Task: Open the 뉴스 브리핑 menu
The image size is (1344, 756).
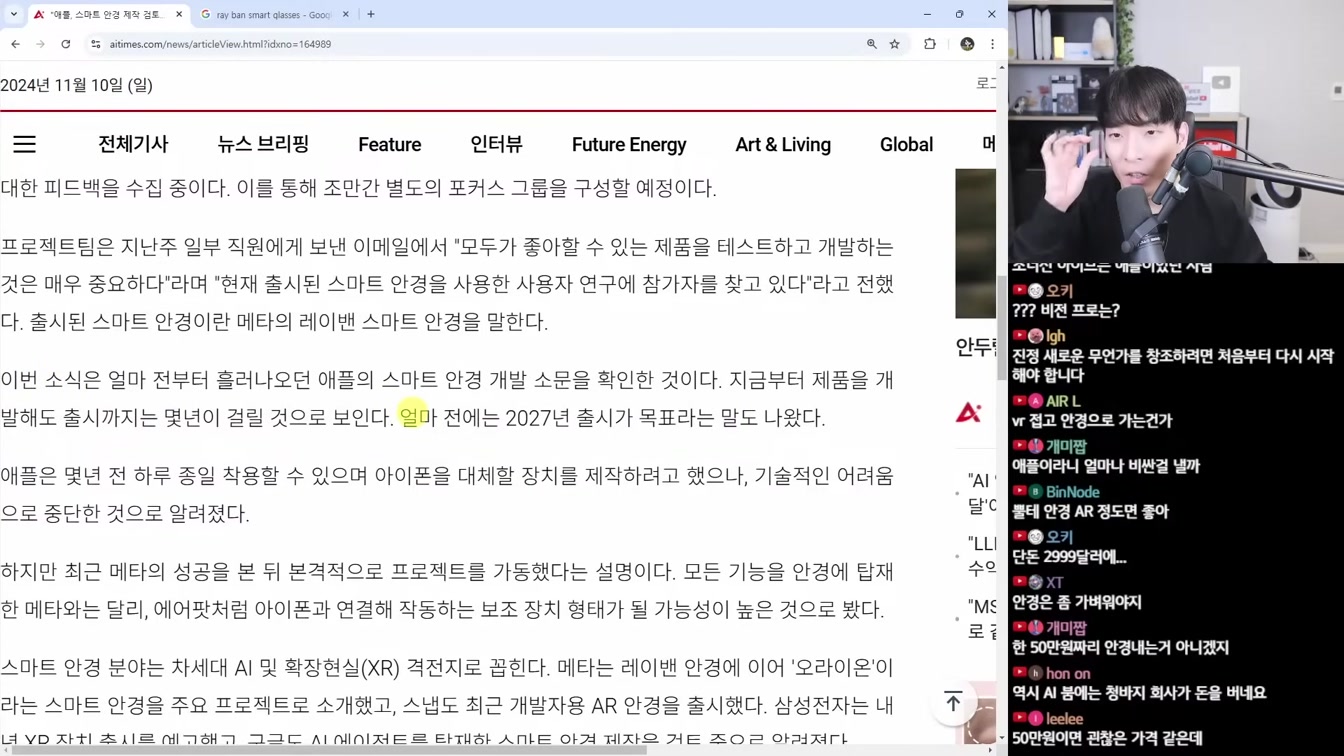Action: 263,145
